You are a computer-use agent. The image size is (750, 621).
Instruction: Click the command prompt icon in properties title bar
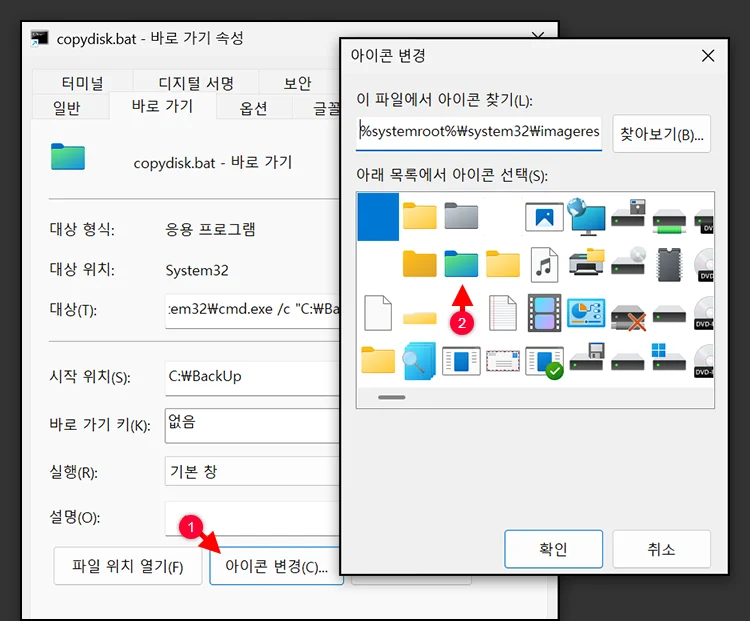[x=39, y=38]
